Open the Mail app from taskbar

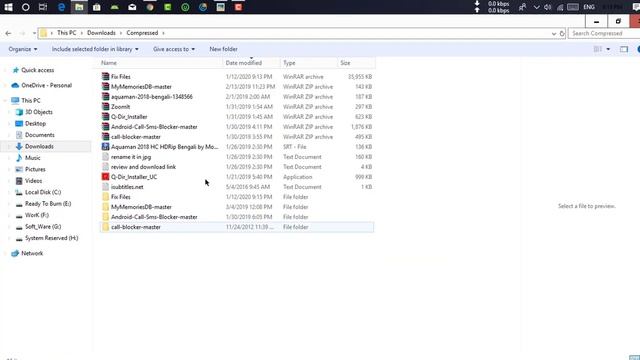[132, 7]
